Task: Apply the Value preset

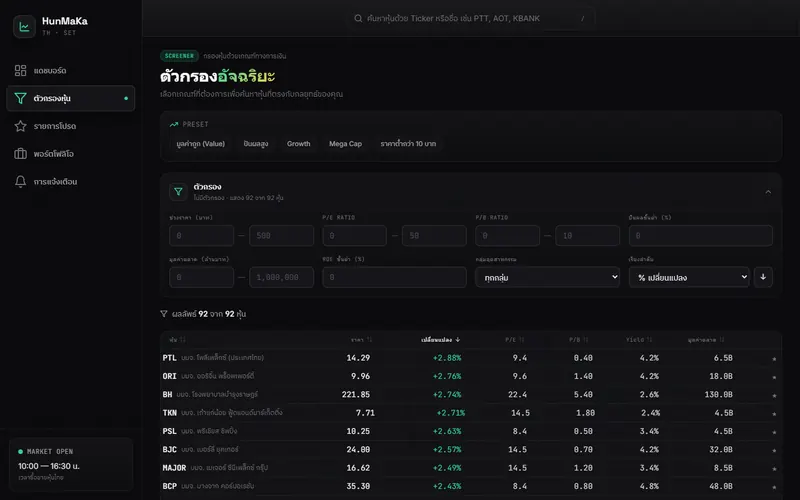Action: coord(201,144)
